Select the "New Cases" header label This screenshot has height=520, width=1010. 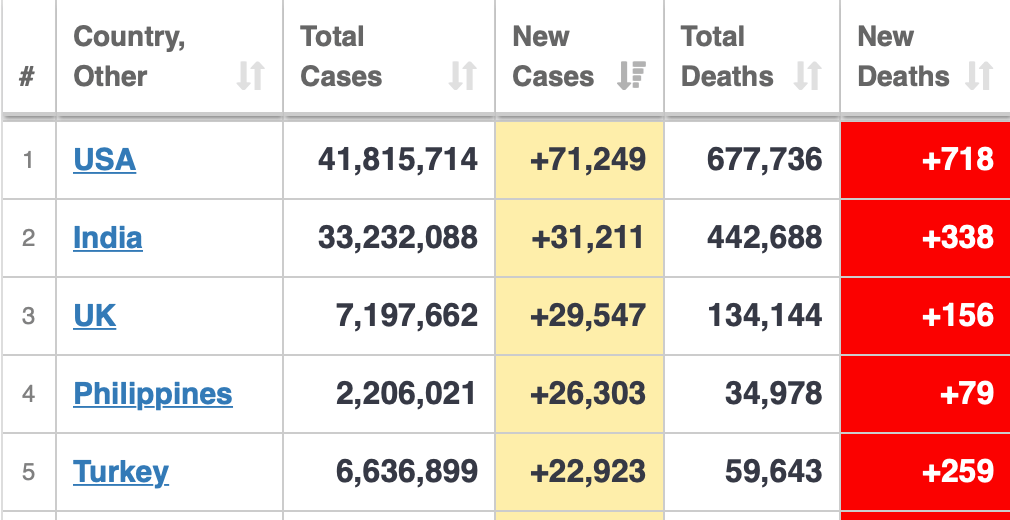[x=553, y=57]
